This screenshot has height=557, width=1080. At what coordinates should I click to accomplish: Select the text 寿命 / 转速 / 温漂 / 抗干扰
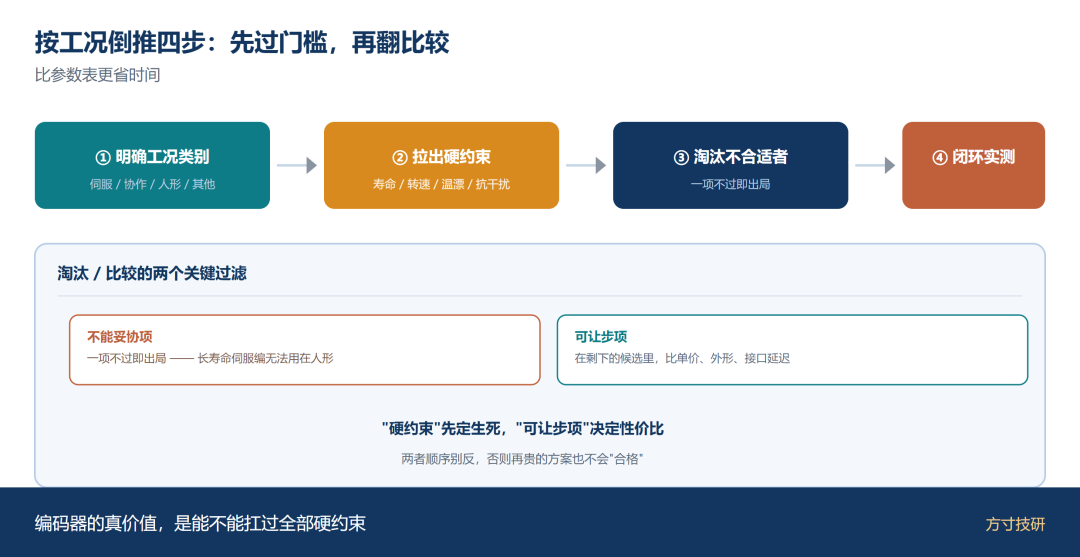pos(442,185)
